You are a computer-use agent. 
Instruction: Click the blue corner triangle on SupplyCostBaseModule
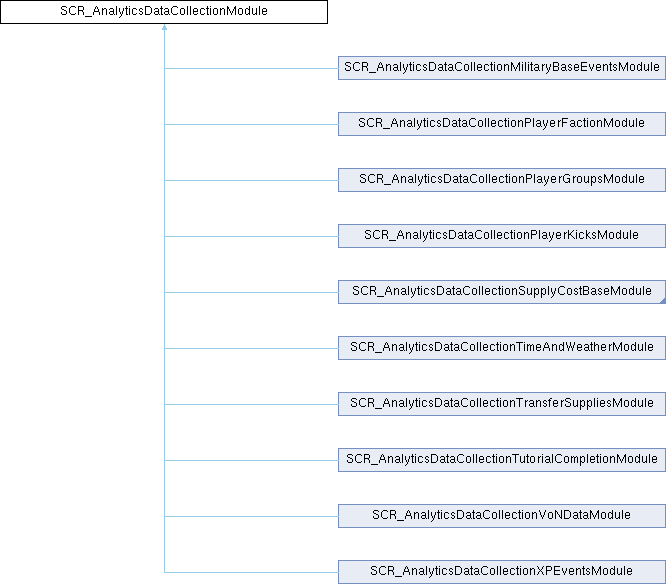[661, 300]
